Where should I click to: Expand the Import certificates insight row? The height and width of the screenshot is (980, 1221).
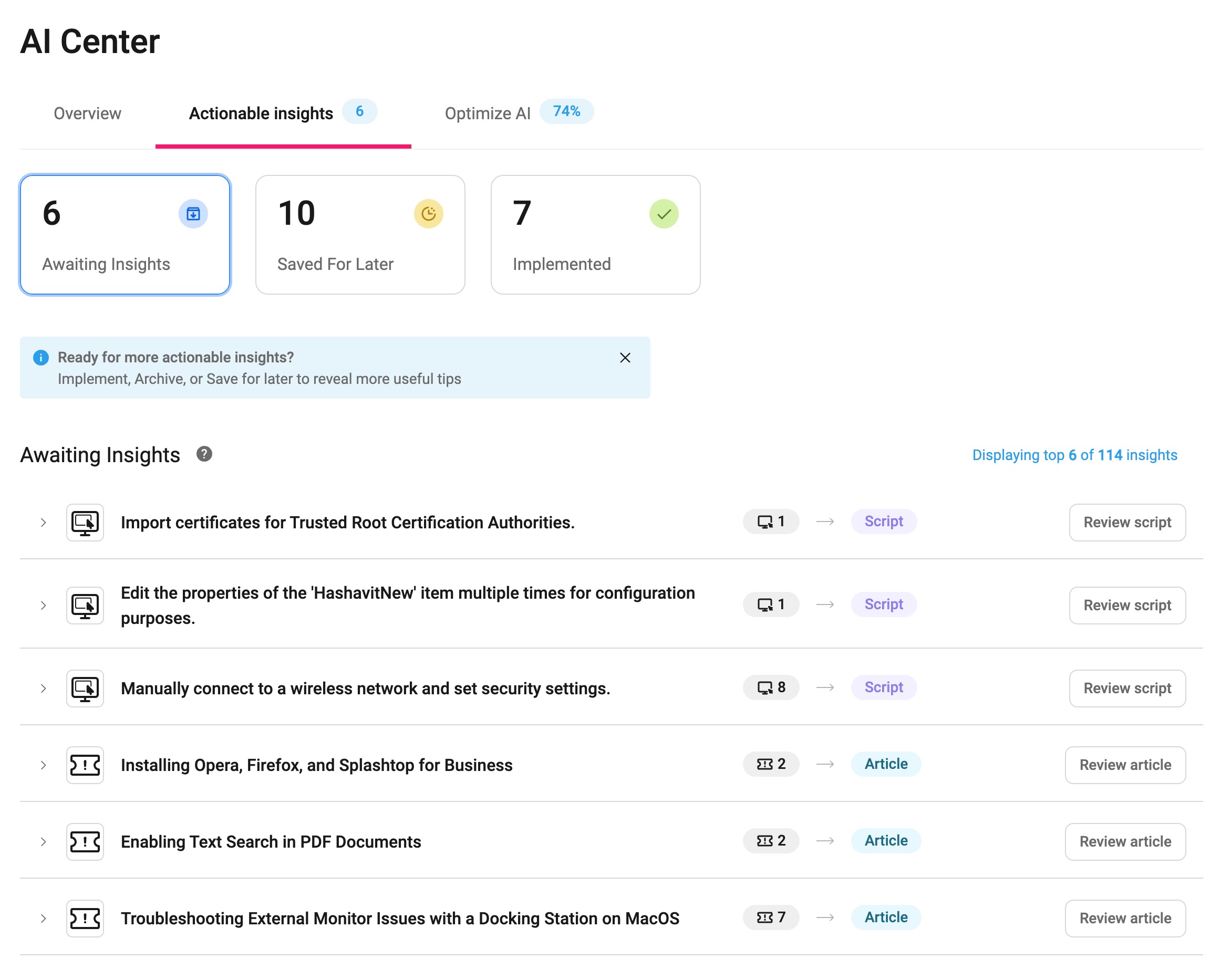43,522
